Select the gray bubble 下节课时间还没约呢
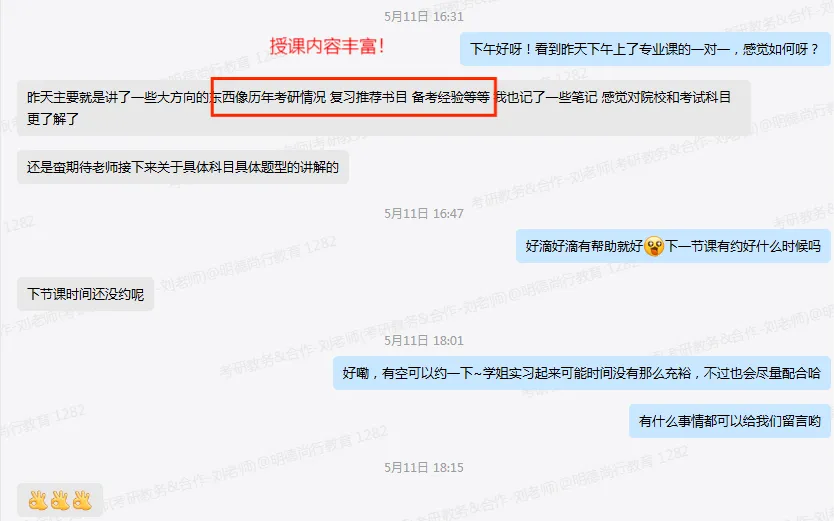The image size is (834, 521). click(86, 294)
